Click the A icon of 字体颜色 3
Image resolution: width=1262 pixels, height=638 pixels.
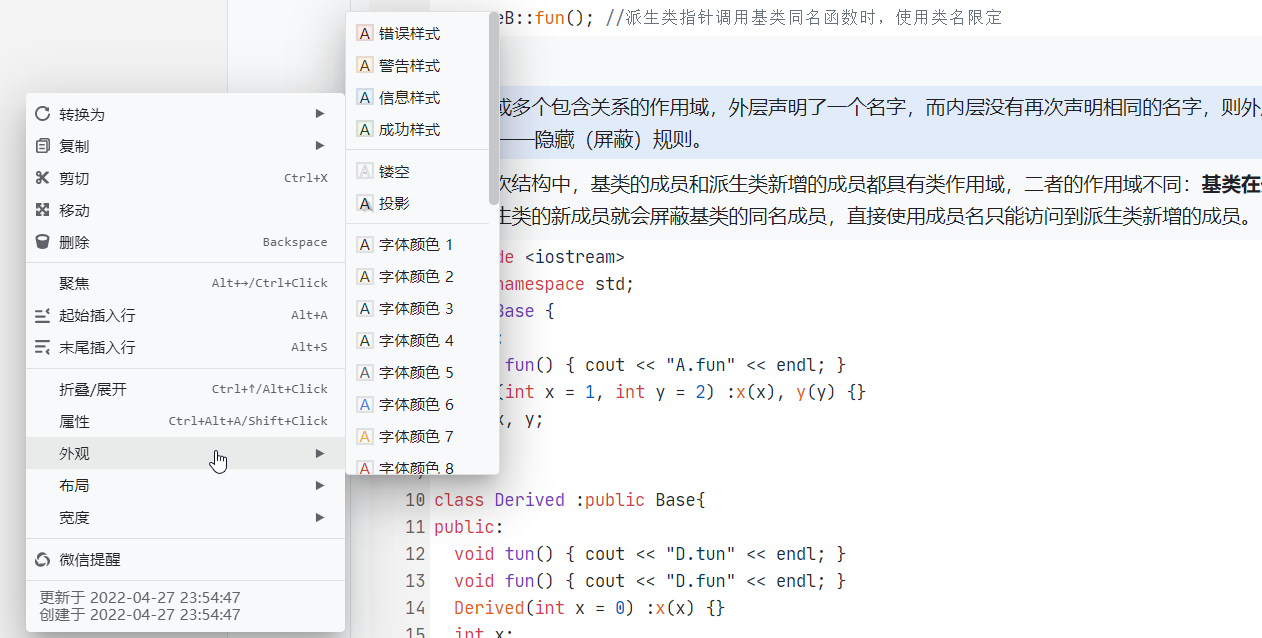[x=365, y=308]
